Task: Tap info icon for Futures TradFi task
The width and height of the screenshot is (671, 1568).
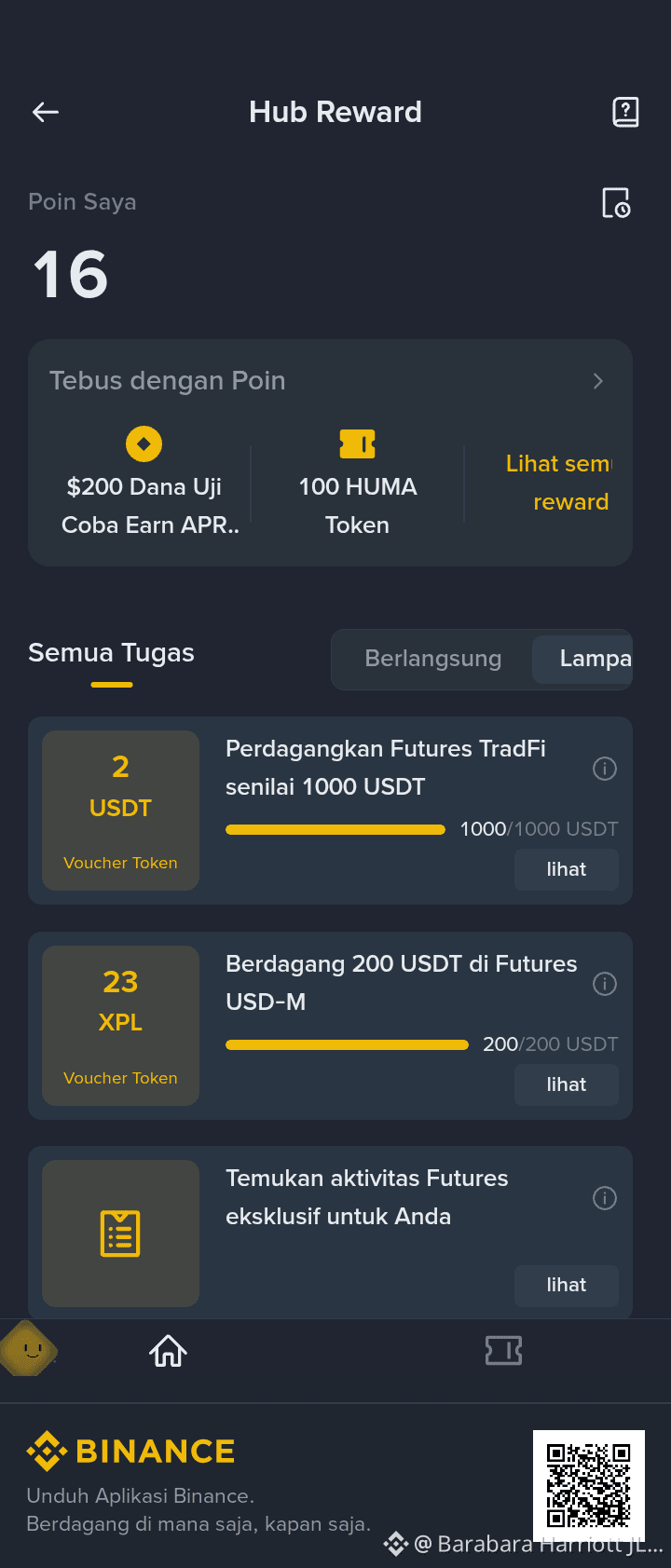Action: click(x=605, y=769)
